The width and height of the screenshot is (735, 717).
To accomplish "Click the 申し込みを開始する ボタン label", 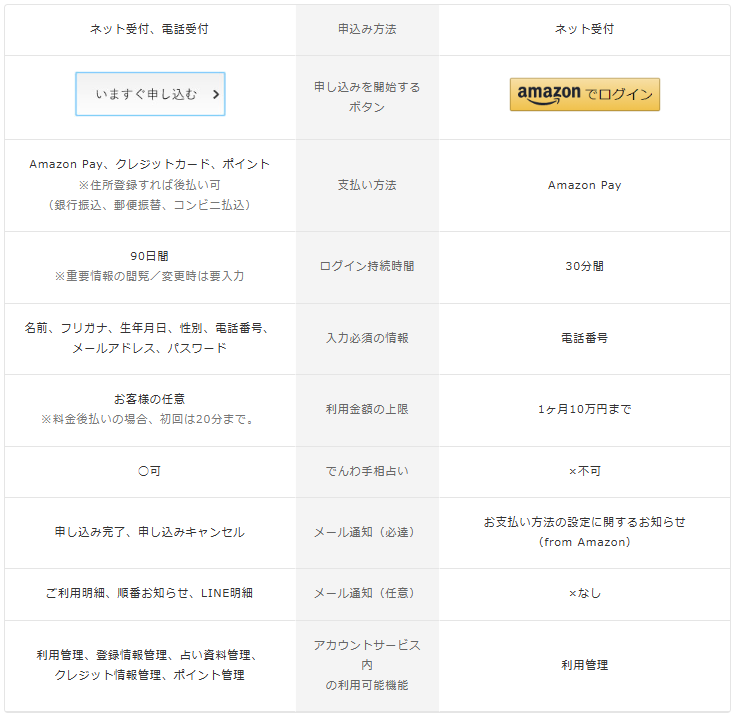I will (367, 97).
